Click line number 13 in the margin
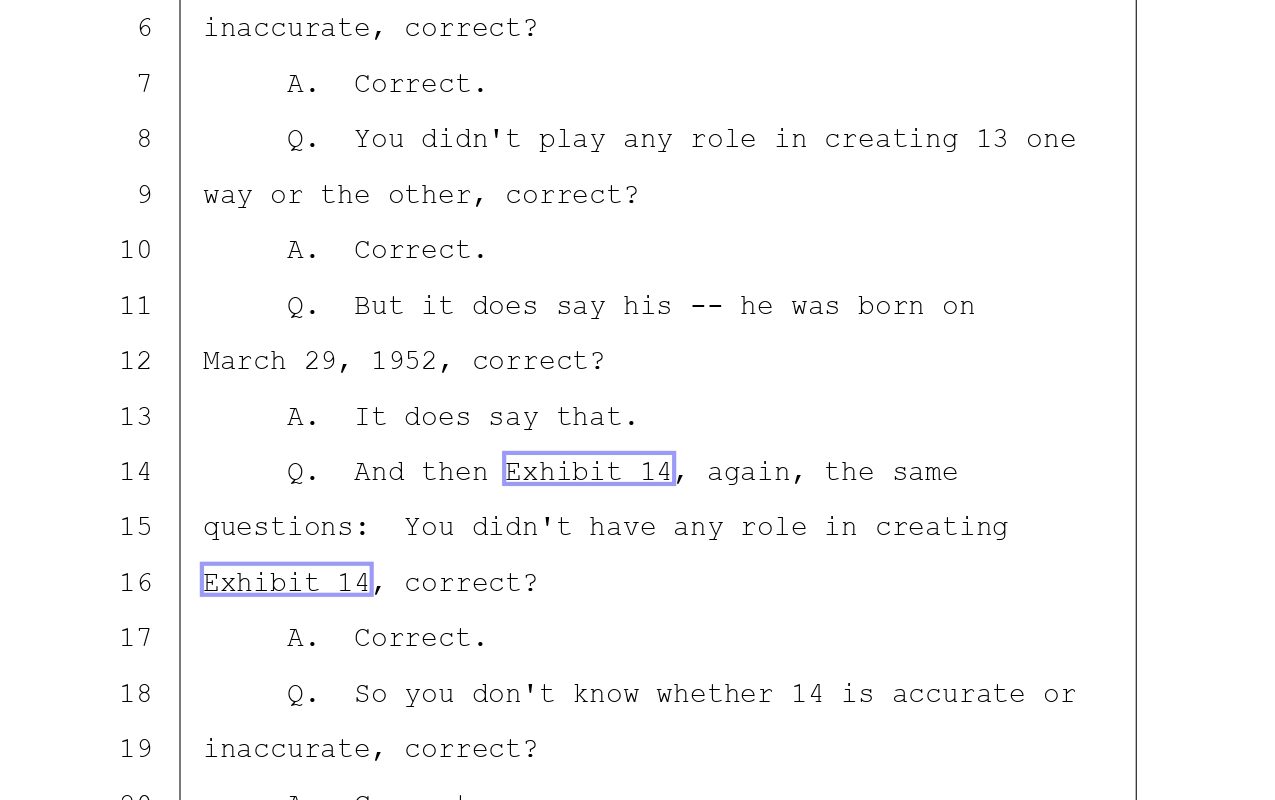 tap(136, 416)
